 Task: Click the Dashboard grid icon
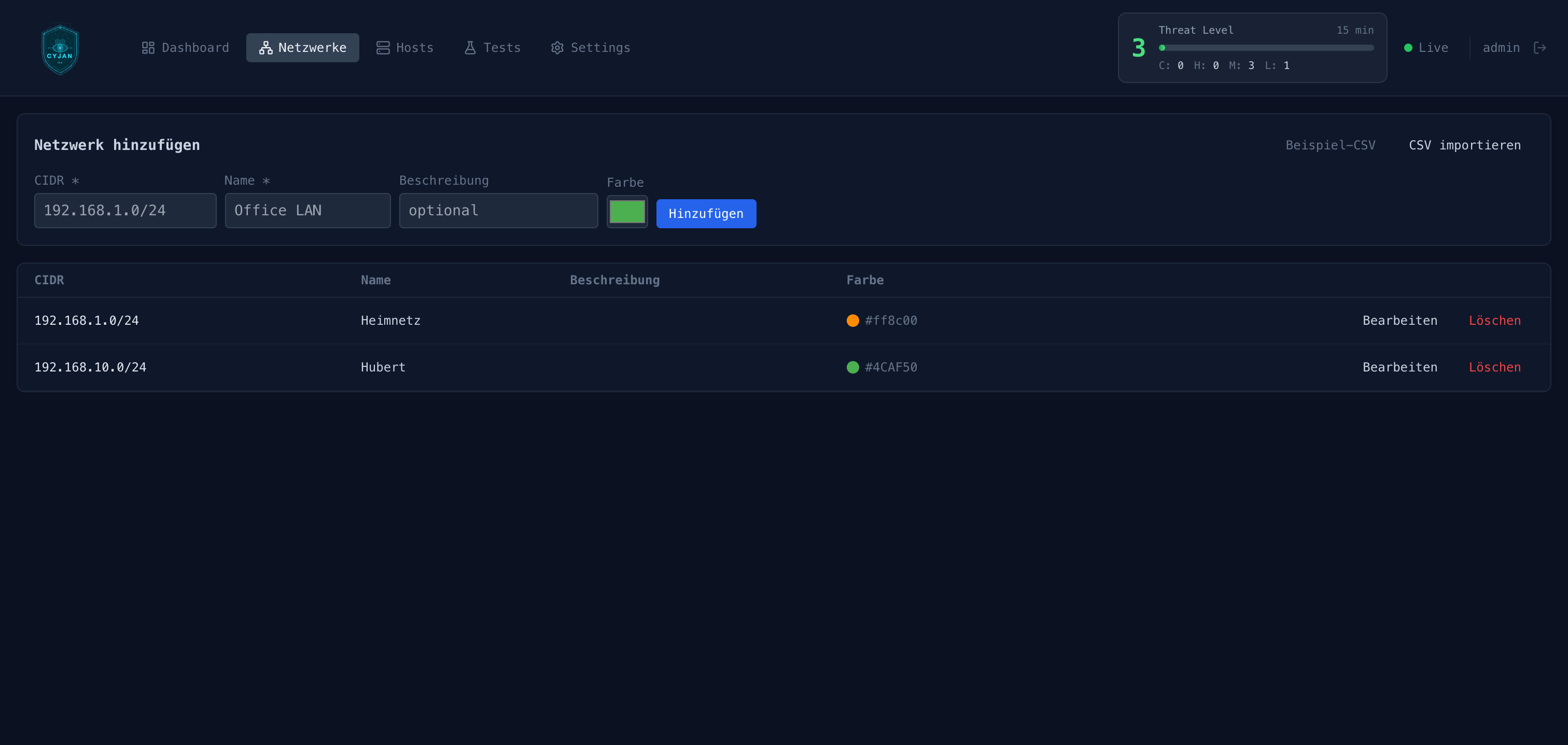pyautogui.click(x=148, y=48)
